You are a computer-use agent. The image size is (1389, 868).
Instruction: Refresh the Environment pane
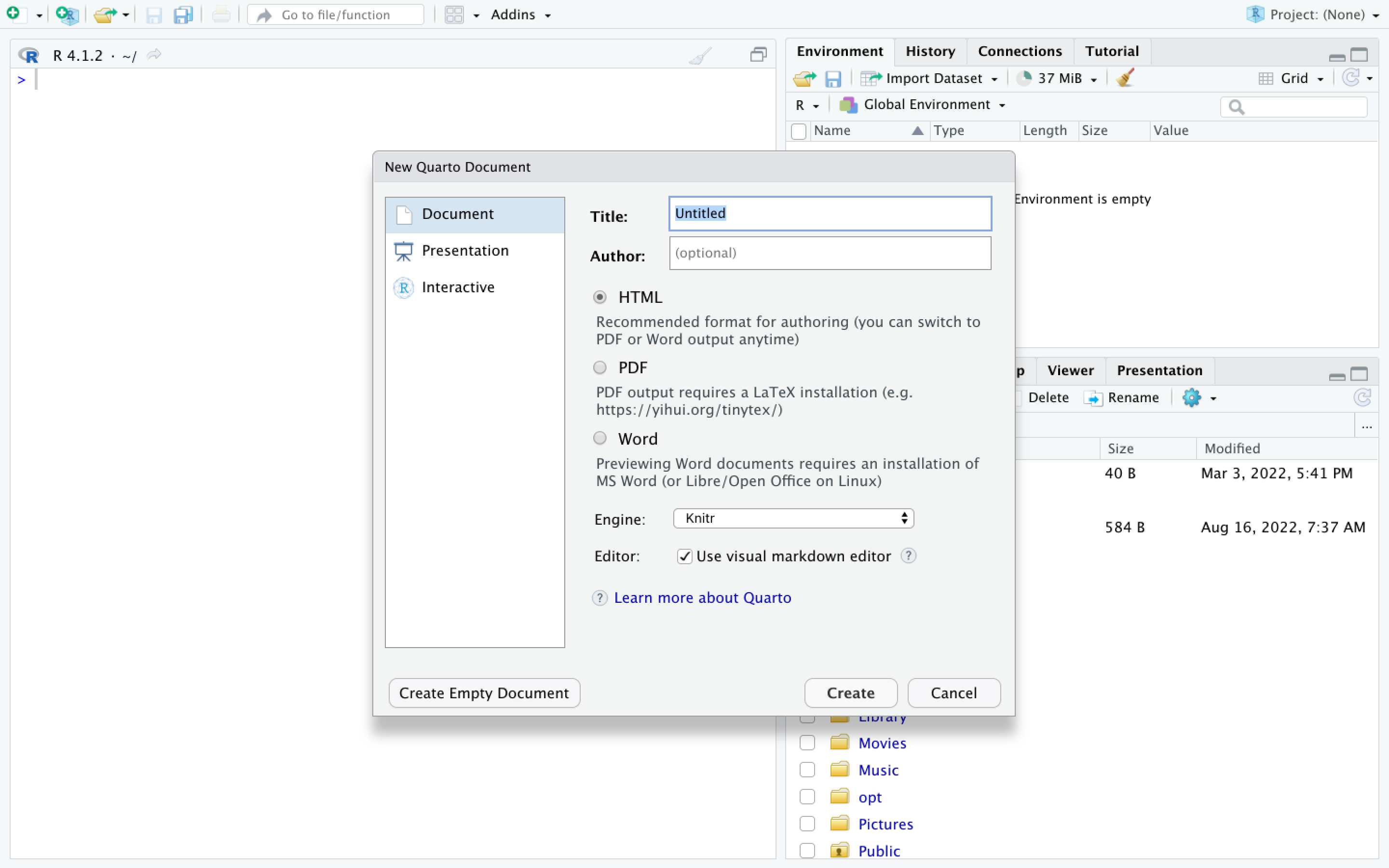(1351, 78)
